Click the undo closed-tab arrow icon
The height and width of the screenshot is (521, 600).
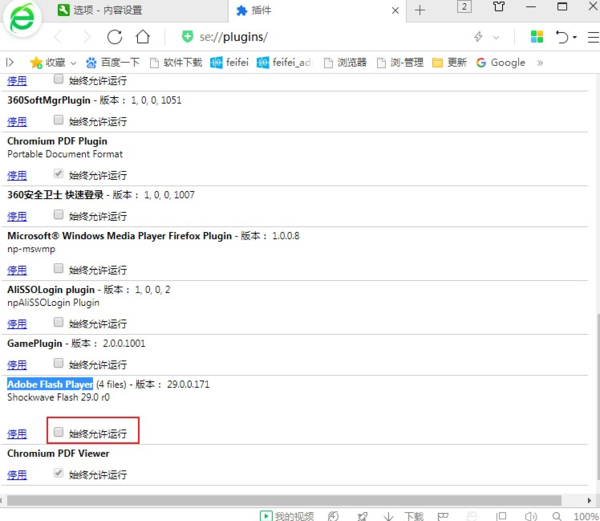563,37
